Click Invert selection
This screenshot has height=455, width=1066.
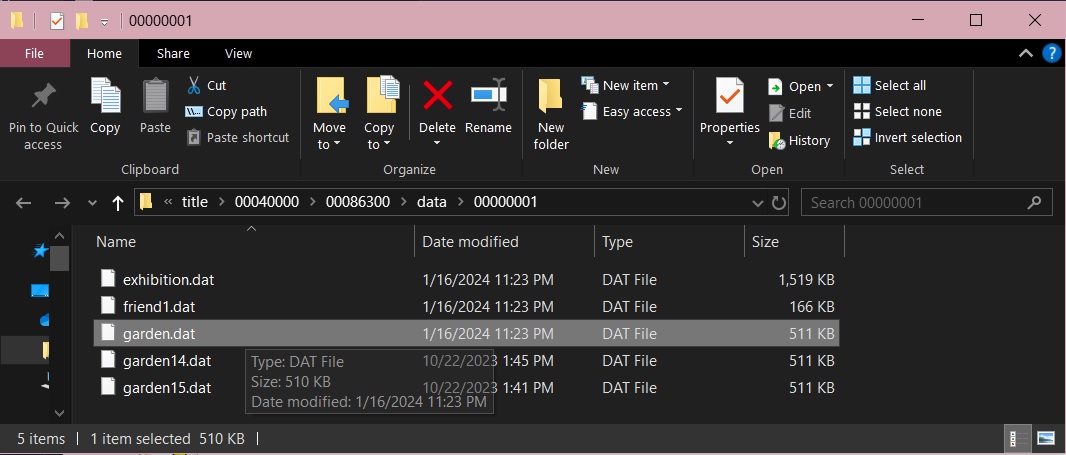click(x=907, y=138)
